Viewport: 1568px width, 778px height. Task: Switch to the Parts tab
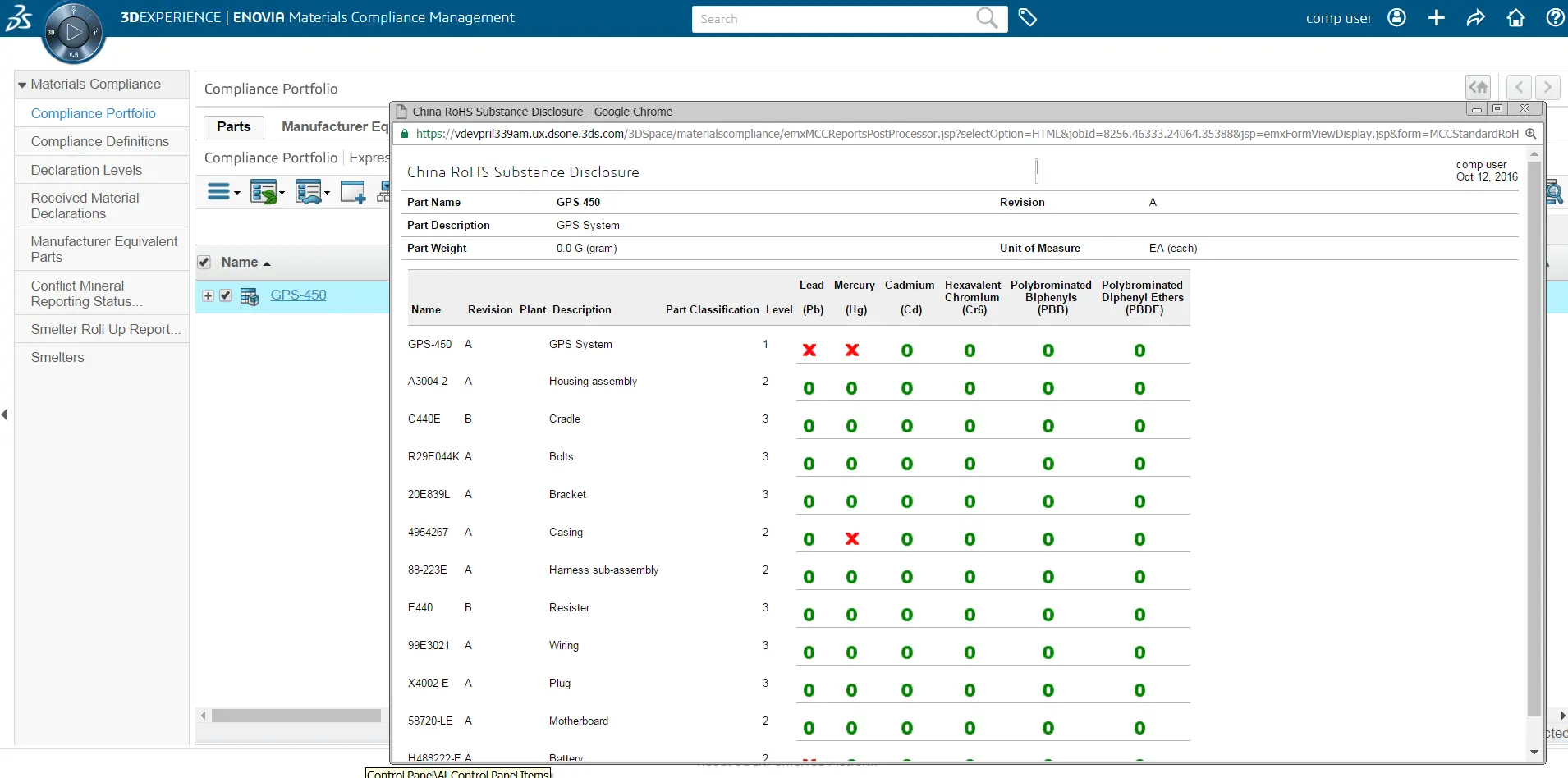coord(233,126)
